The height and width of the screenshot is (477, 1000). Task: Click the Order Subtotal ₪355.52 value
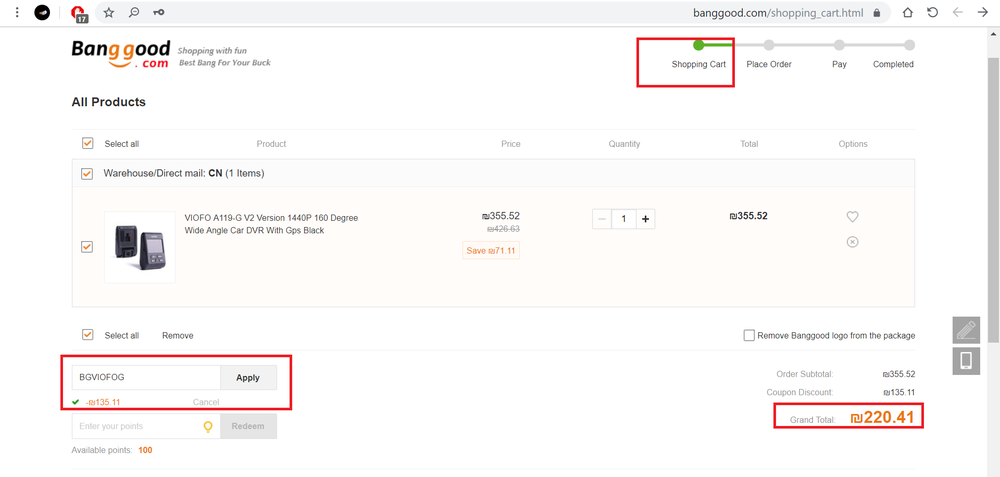click(899, 374)
